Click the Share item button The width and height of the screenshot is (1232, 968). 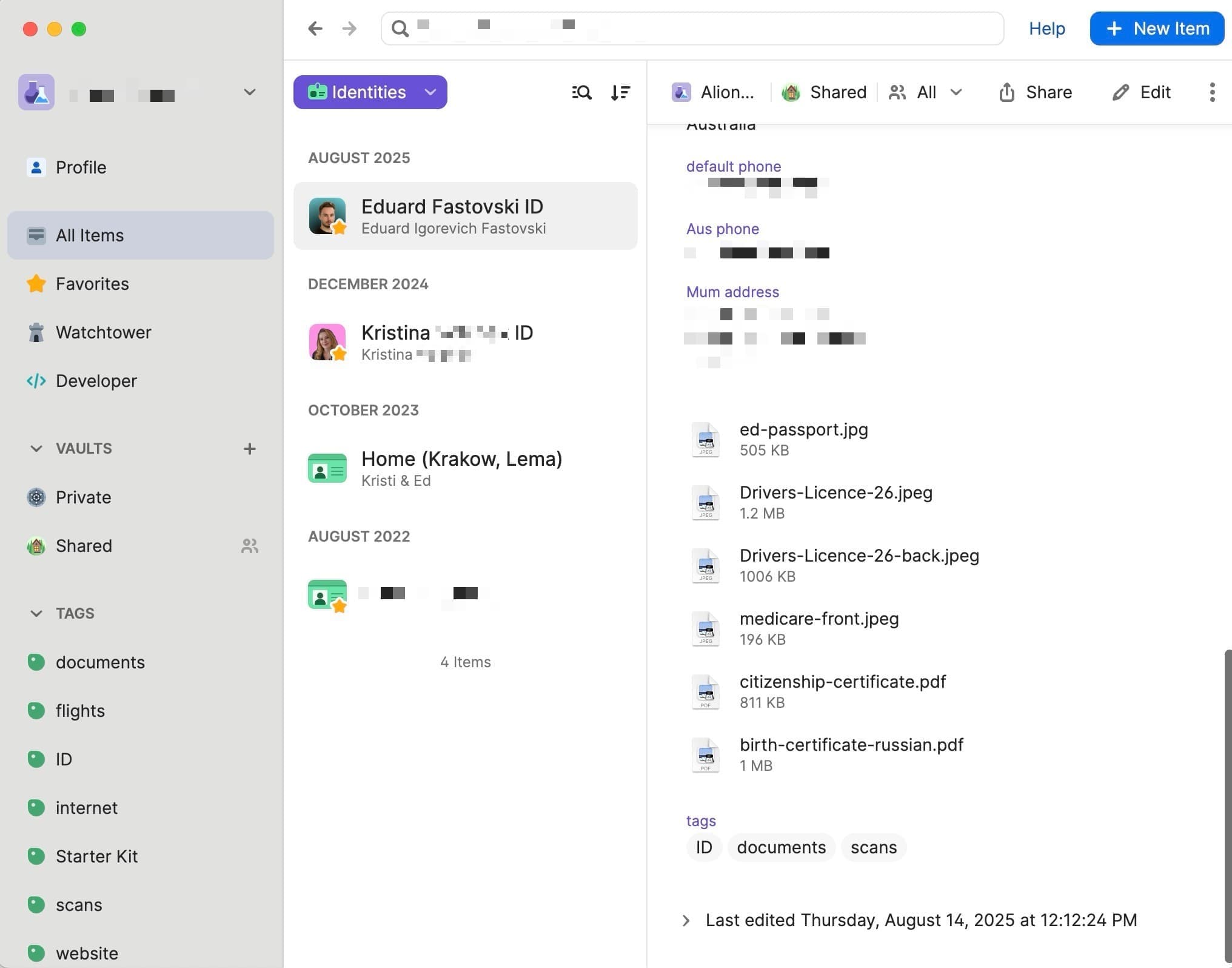click(1036, 92)
